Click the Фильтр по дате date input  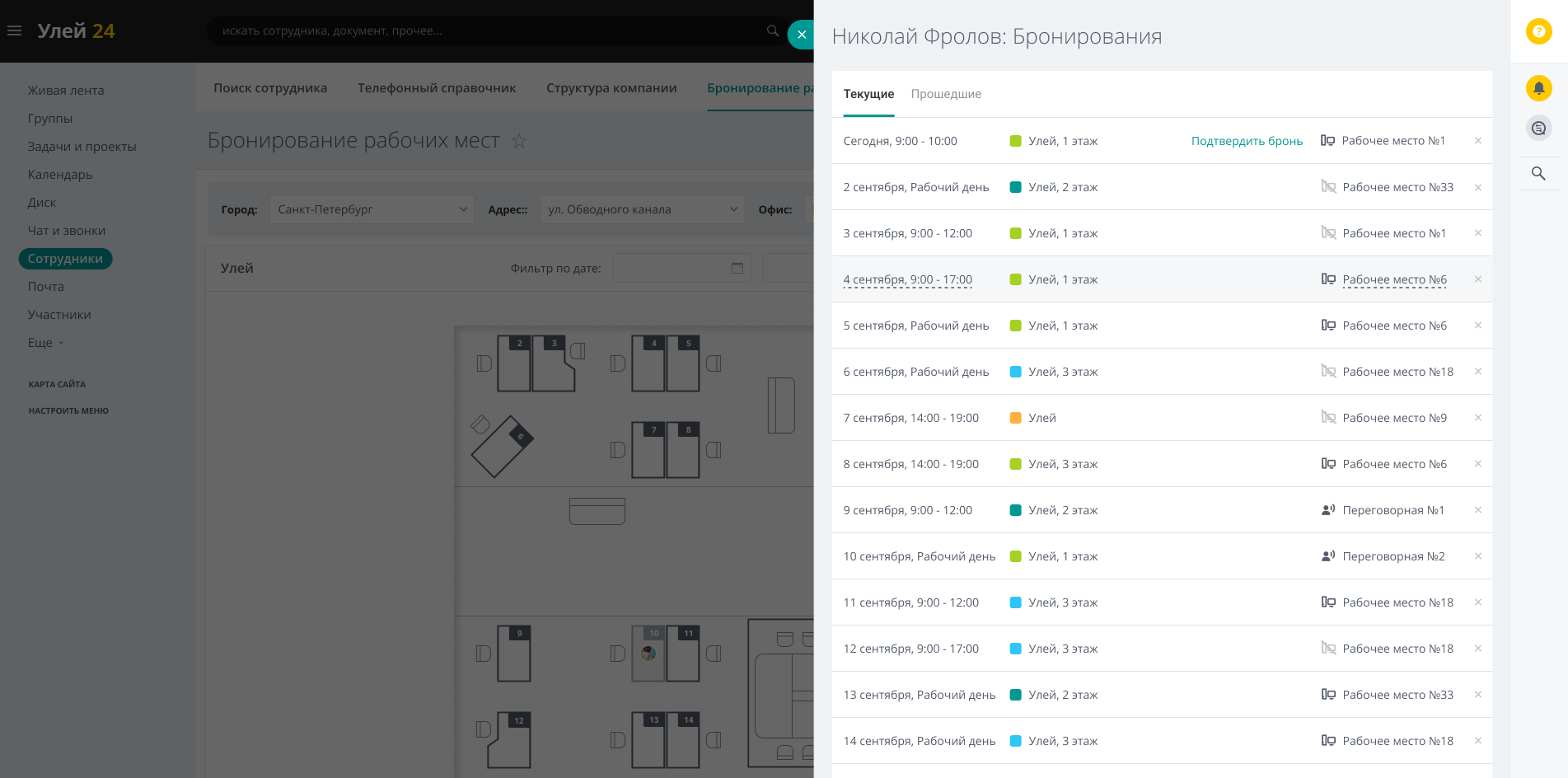681,268
